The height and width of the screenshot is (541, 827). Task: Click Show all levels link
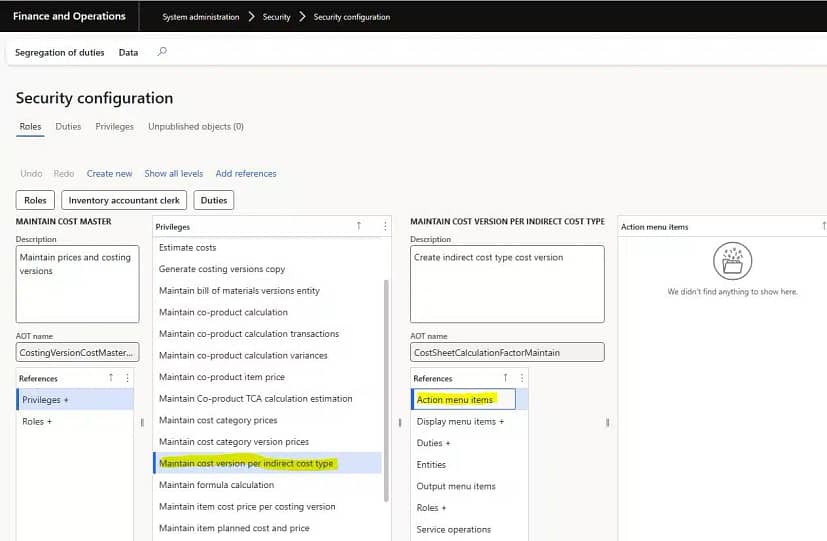(x=174, y=173)
